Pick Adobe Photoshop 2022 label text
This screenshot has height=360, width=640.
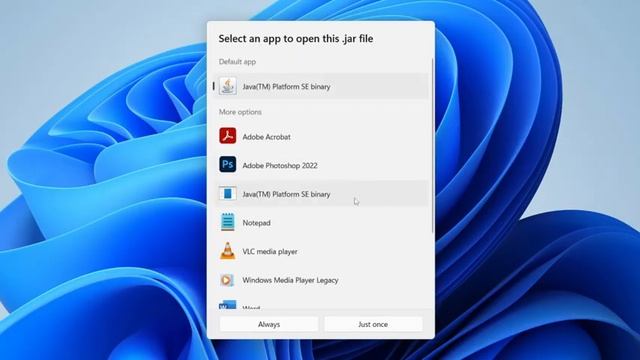[280, 166]
